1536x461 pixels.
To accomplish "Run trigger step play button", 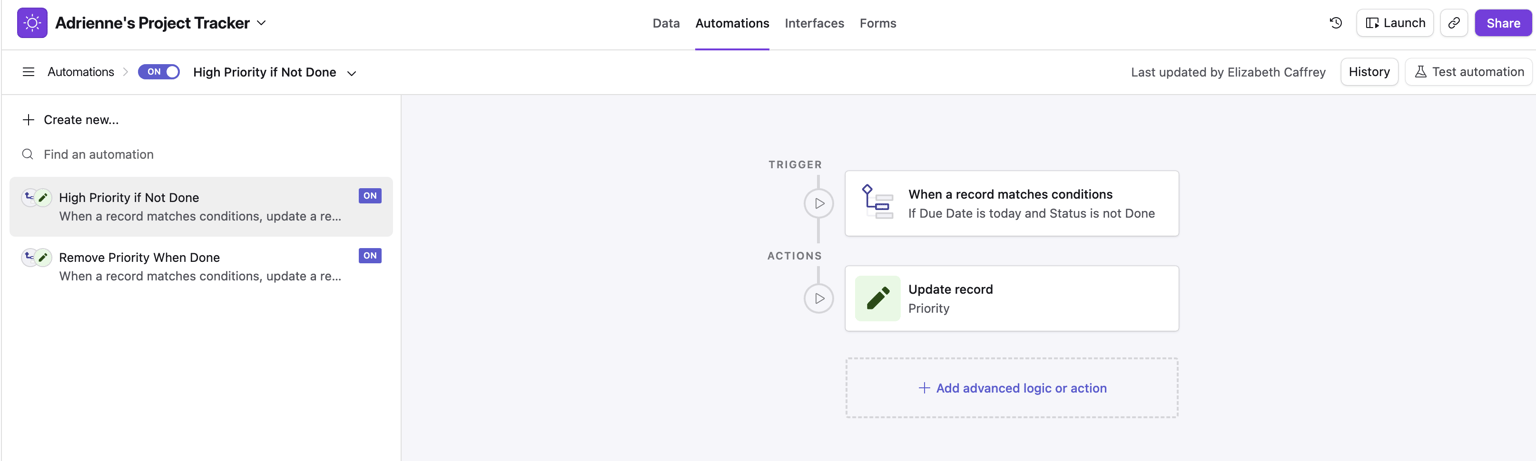I will pyautogui.click(x=819, y=203).
